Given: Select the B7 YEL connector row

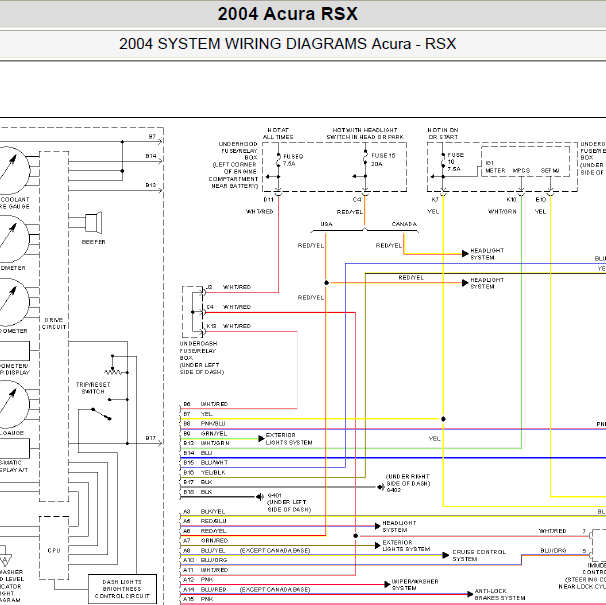Looking at the screenshot, I should coord(197,414).
